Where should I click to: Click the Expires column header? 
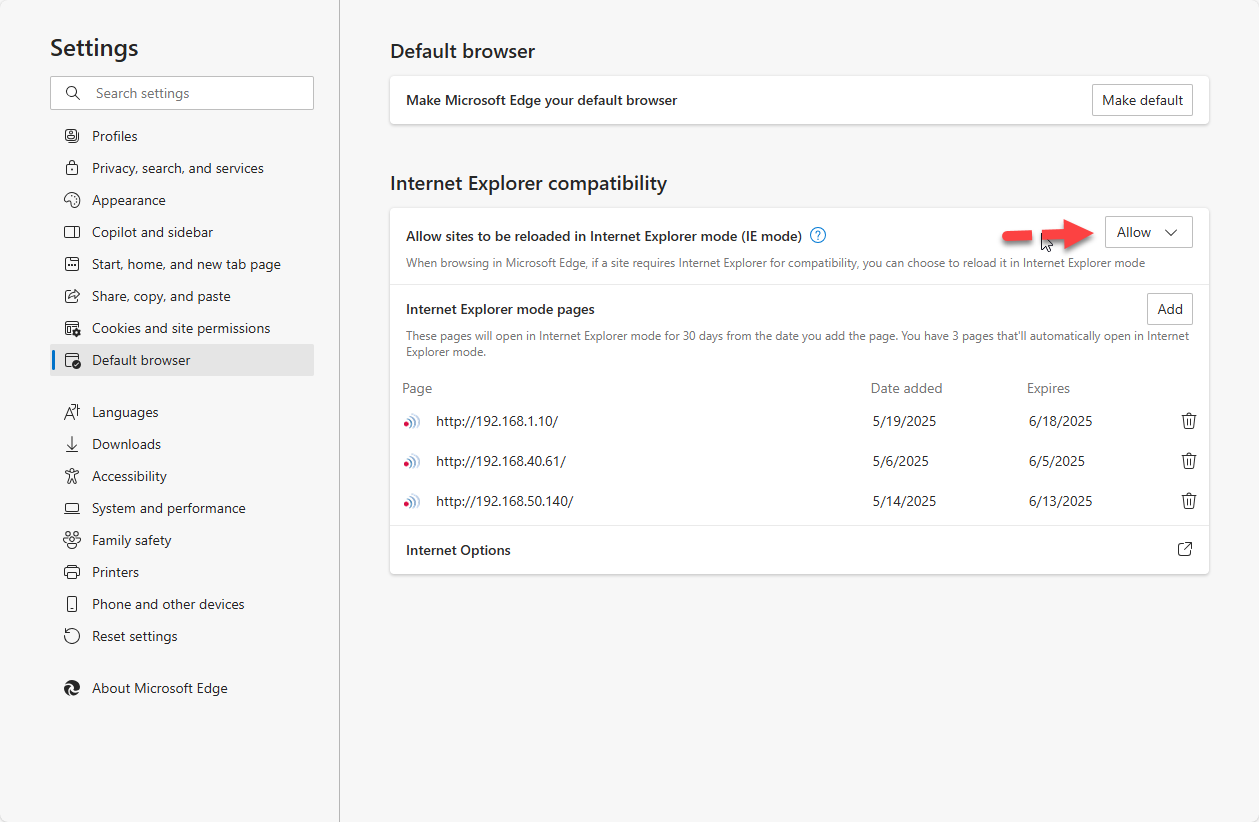1048,388
